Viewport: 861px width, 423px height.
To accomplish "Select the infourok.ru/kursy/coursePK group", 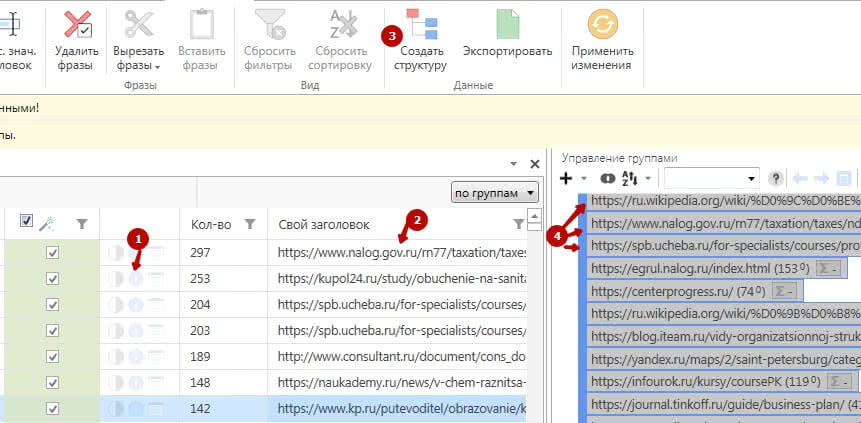I will (722, 381).
